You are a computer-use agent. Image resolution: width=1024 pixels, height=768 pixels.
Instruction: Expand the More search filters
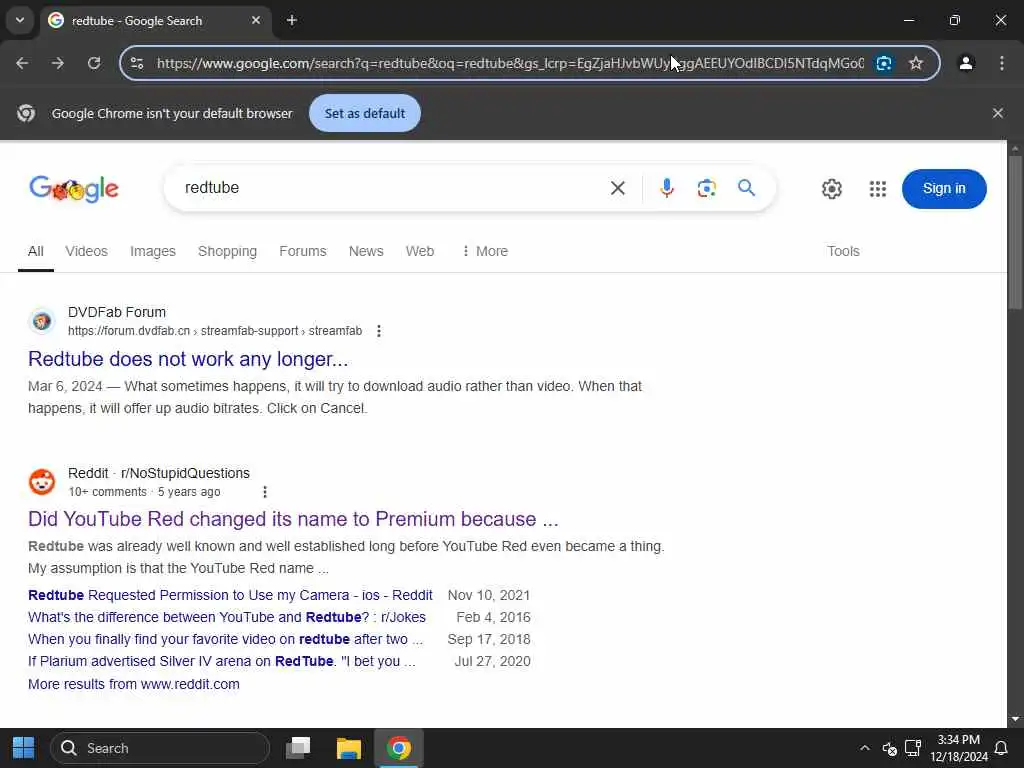[485, 251]
